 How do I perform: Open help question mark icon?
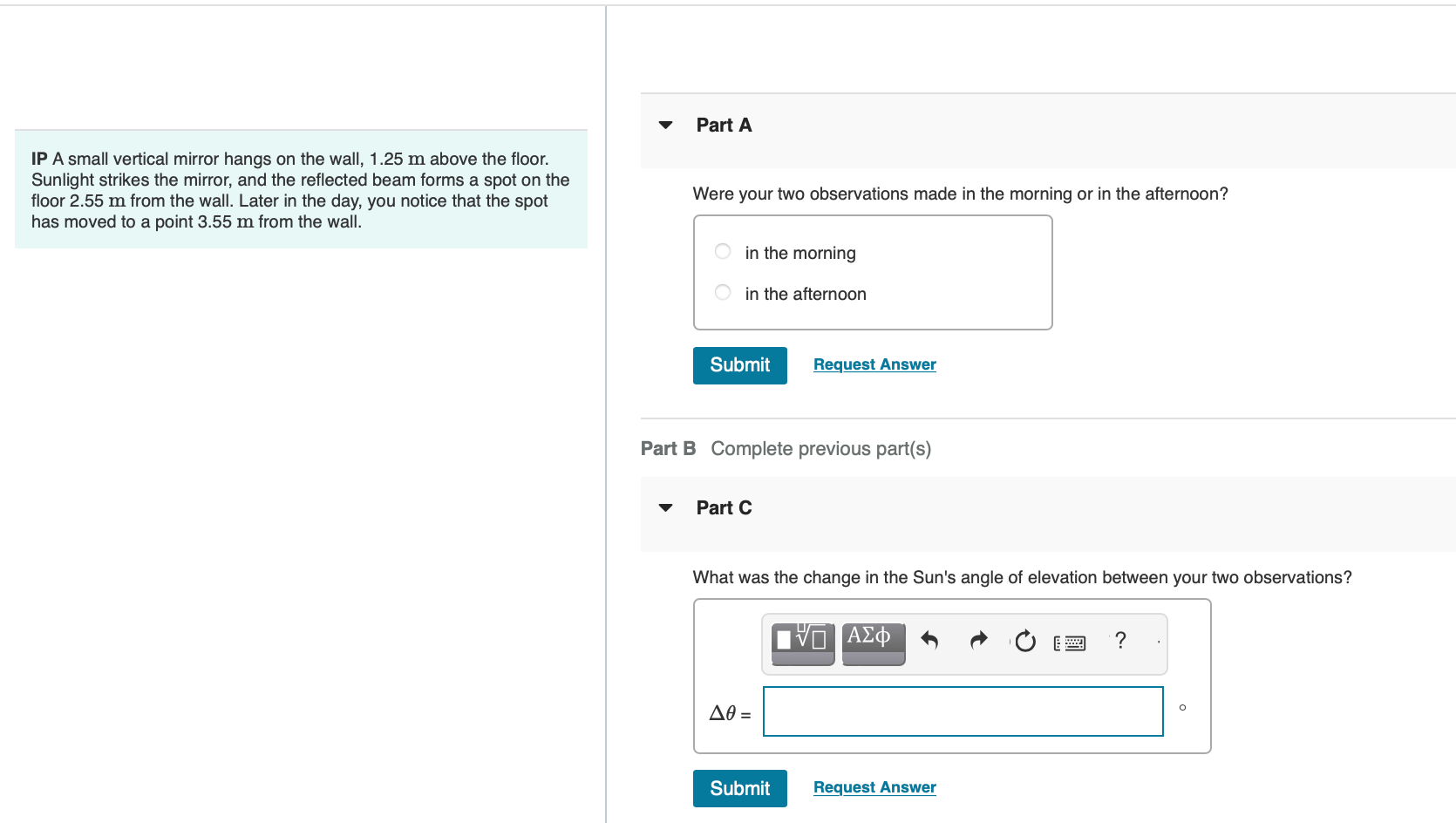(1120, 641)
